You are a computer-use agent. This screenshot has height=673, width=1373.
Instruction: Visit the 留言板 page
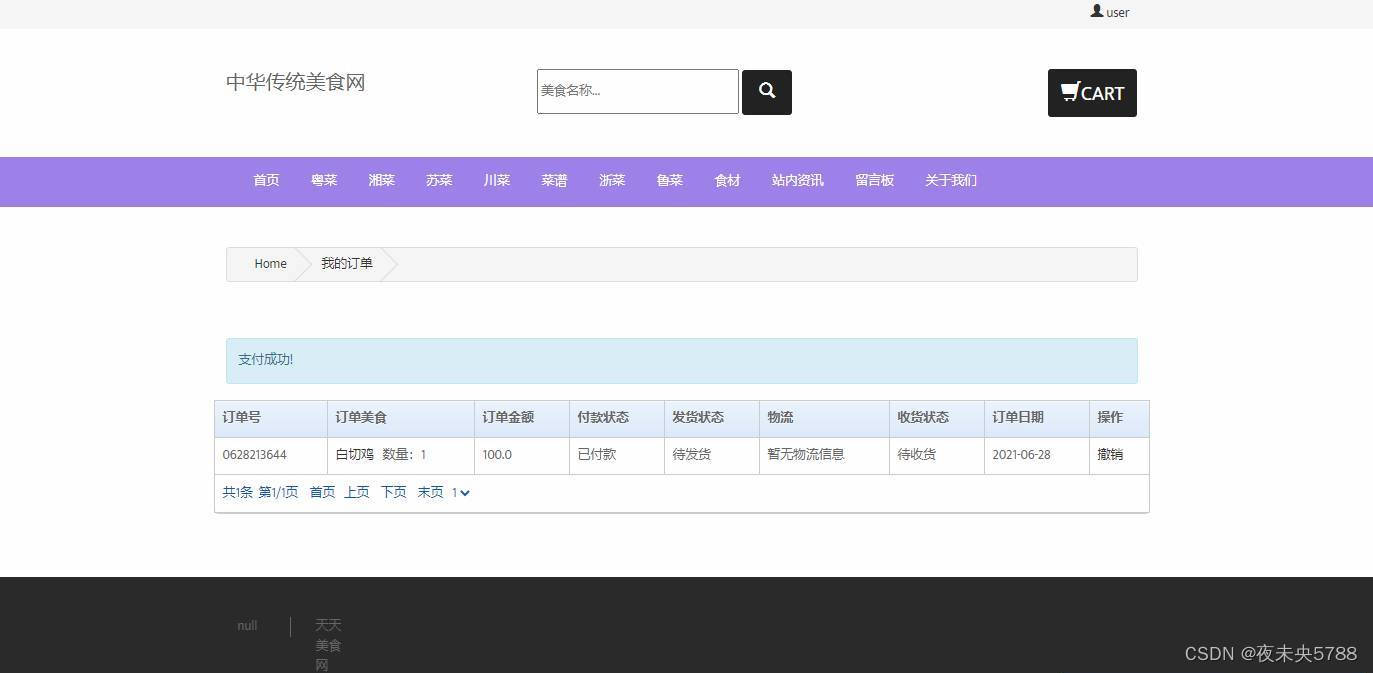pos(874,181)
